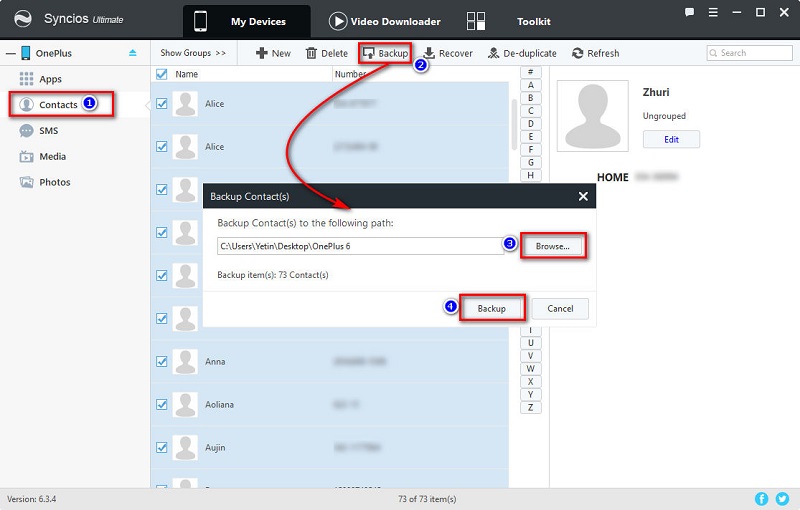Jump to letter A in index
Viewport: 800px width, 510px height.
click(x=531, y=85)
